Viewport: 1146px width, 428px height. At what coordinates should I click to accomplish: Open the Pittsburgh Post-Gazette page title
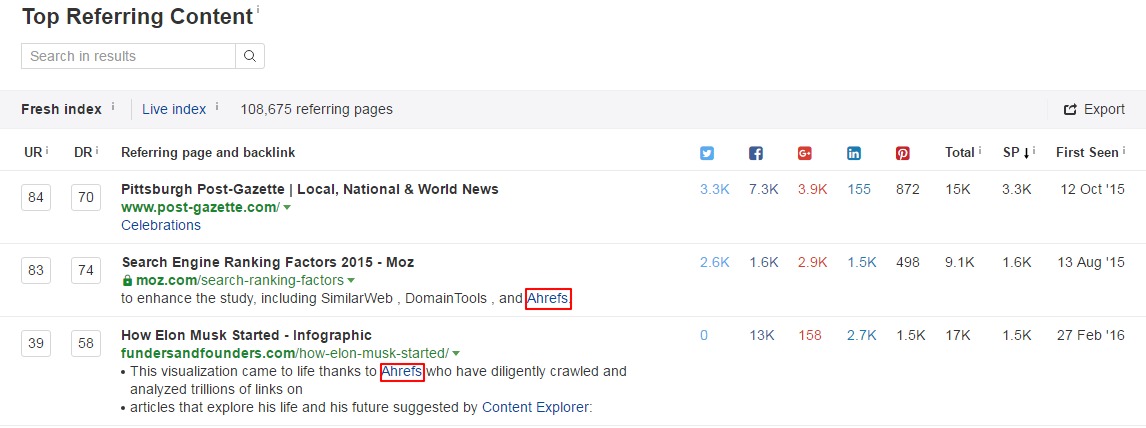[310, 189]
